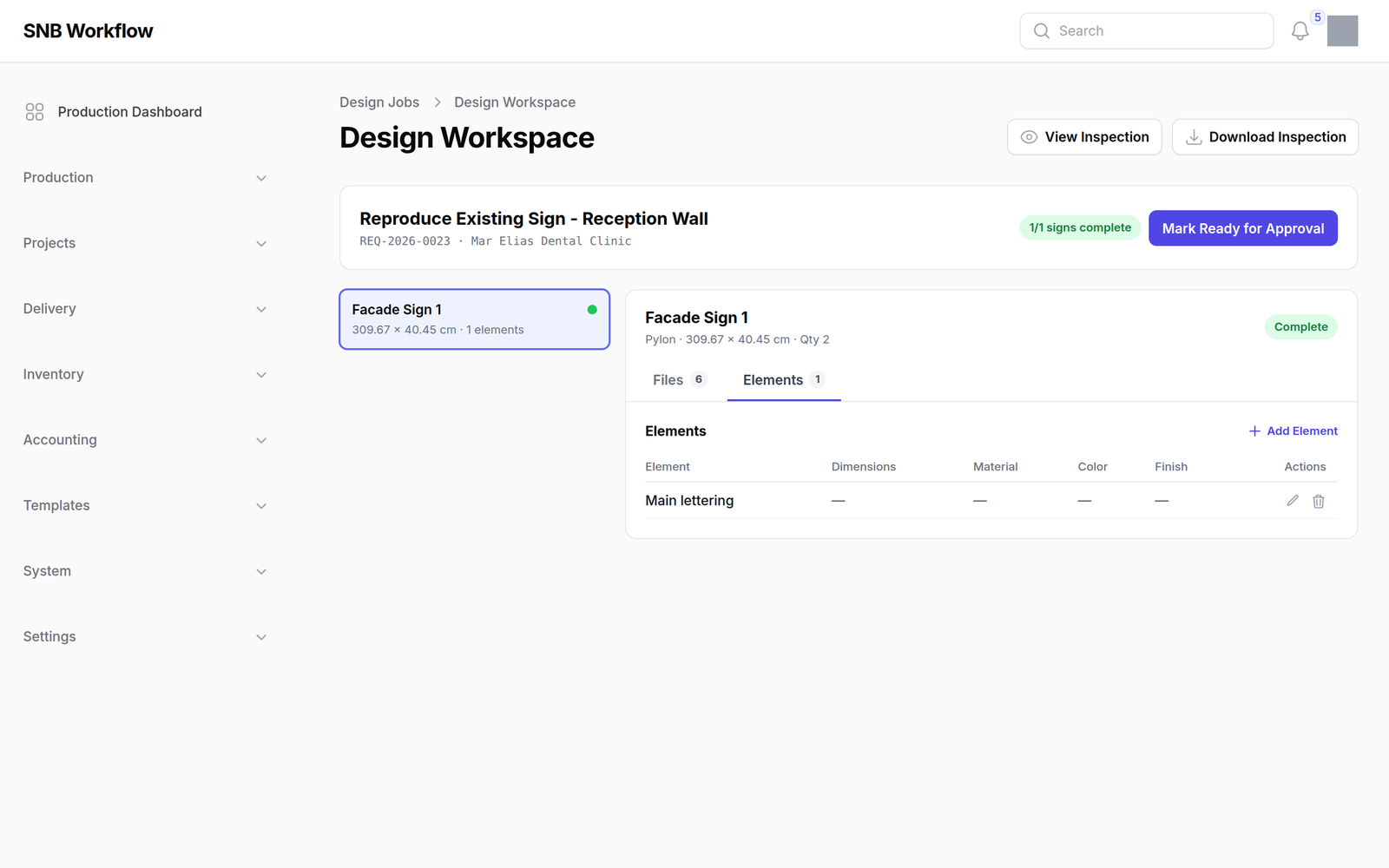Open the user avatar menu
The height and width of the screenshot is (868, 1389).
pos(1342,31)
